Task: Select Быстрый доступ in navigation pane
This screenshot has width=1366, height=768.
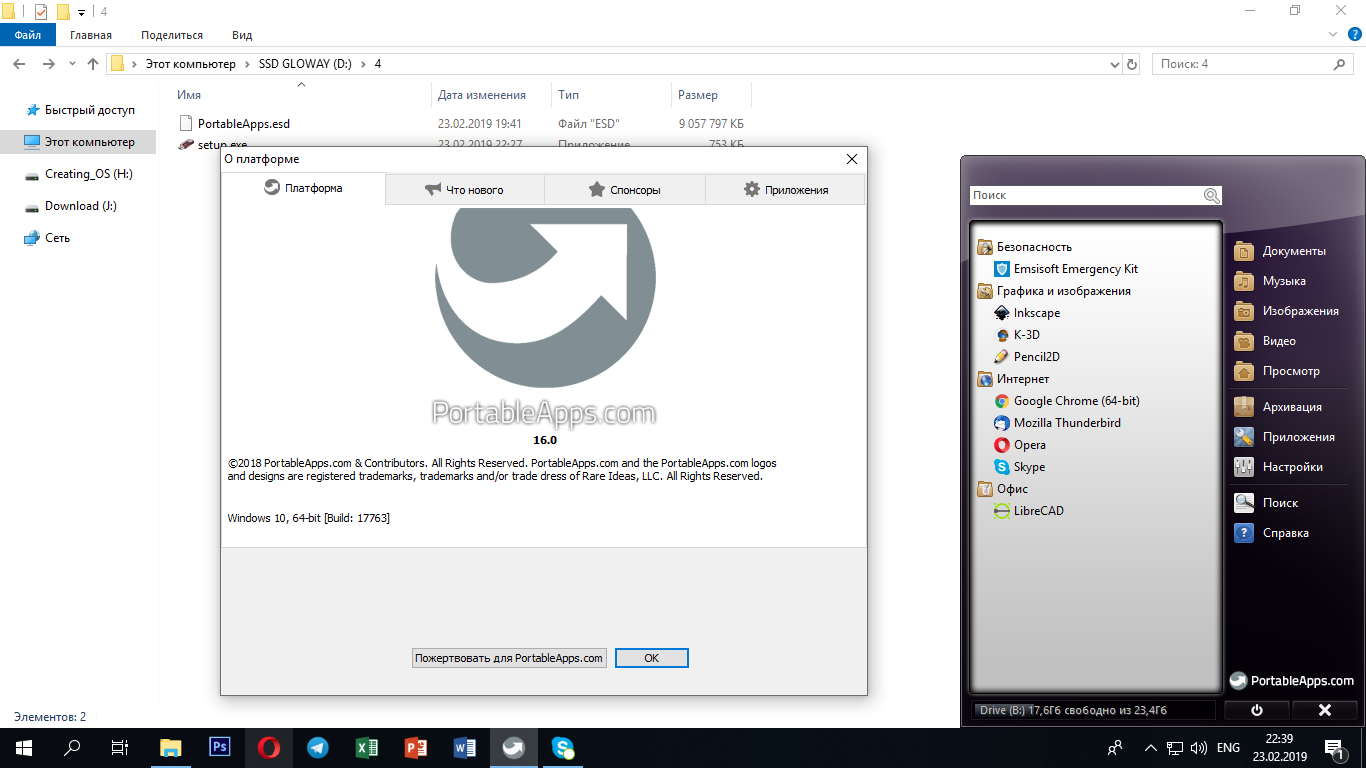Action: [x=79, y=110]
